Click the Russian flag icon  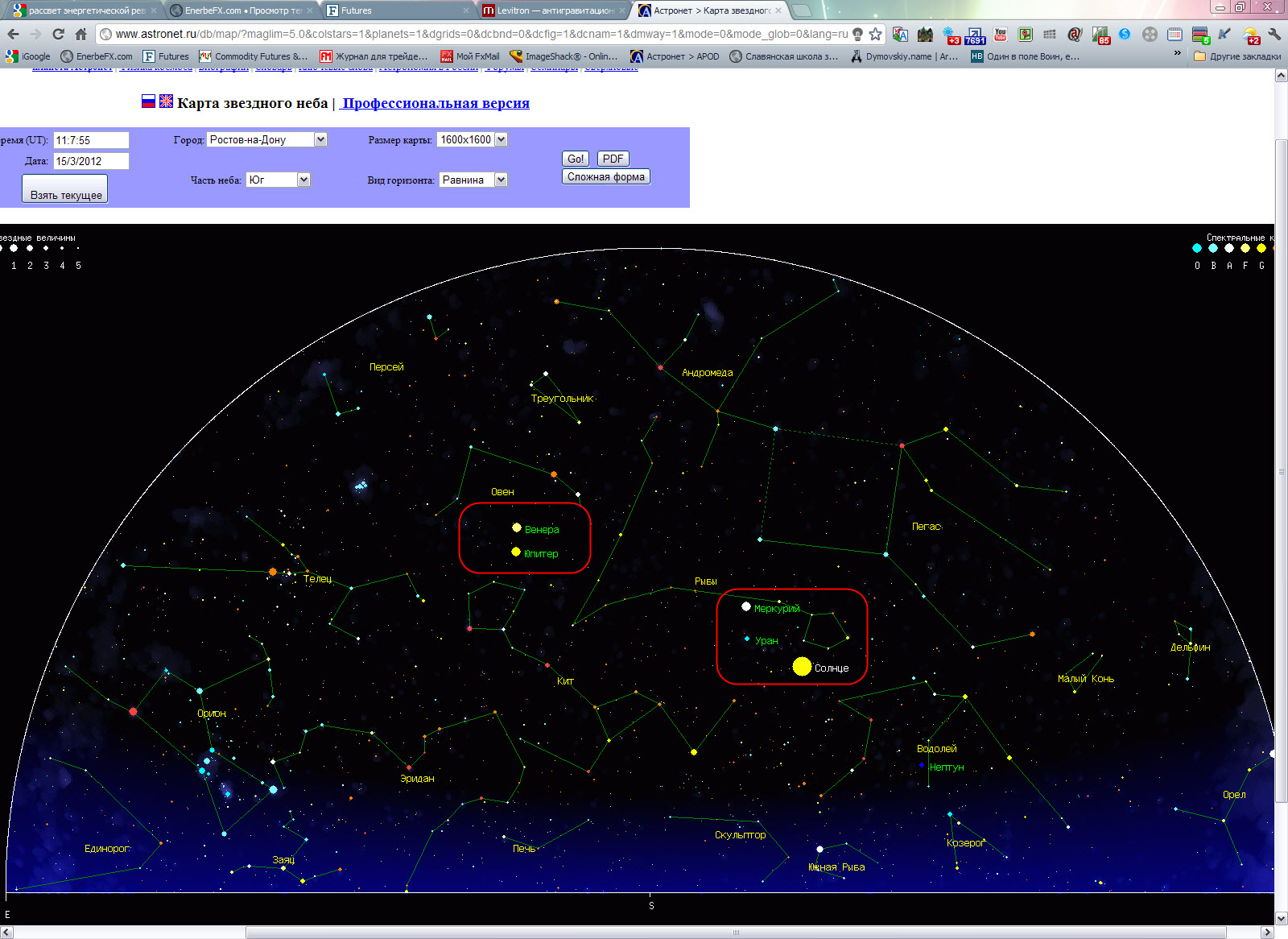148,101
